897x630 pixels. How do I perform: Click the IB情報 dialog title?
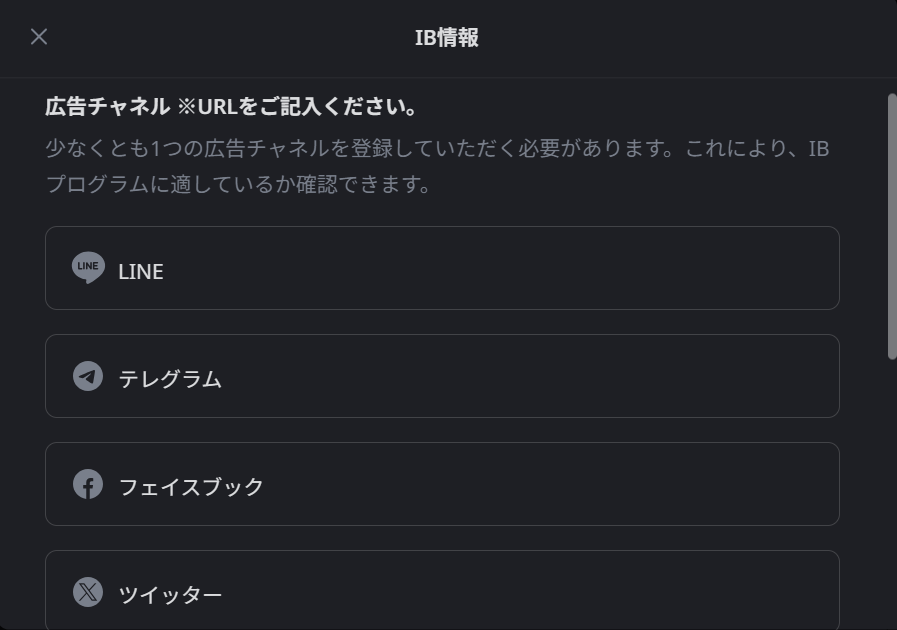click(x=447, y=38)
